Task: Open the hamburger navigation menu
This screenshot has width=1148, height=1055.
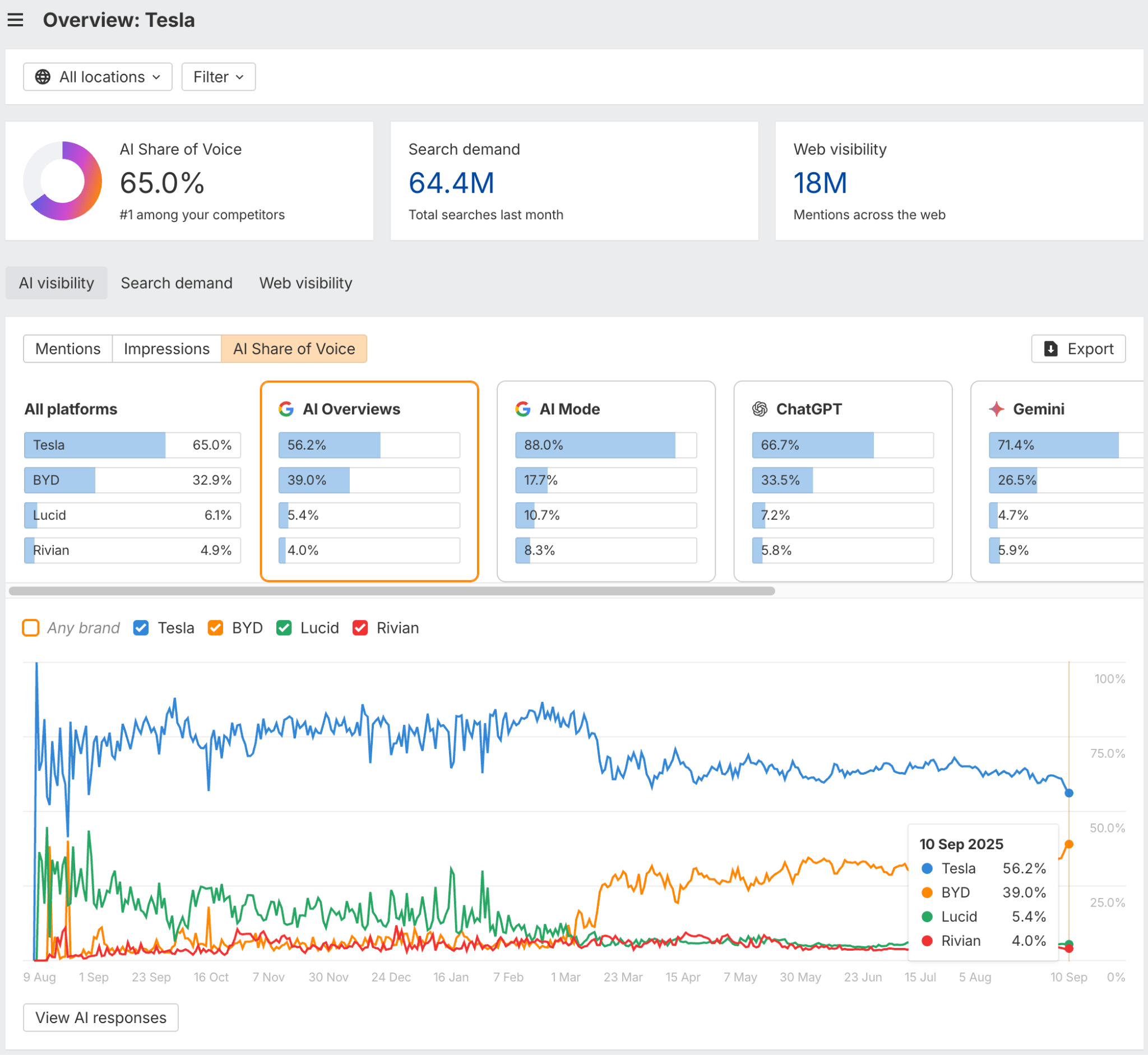Action: click(15, 20)
